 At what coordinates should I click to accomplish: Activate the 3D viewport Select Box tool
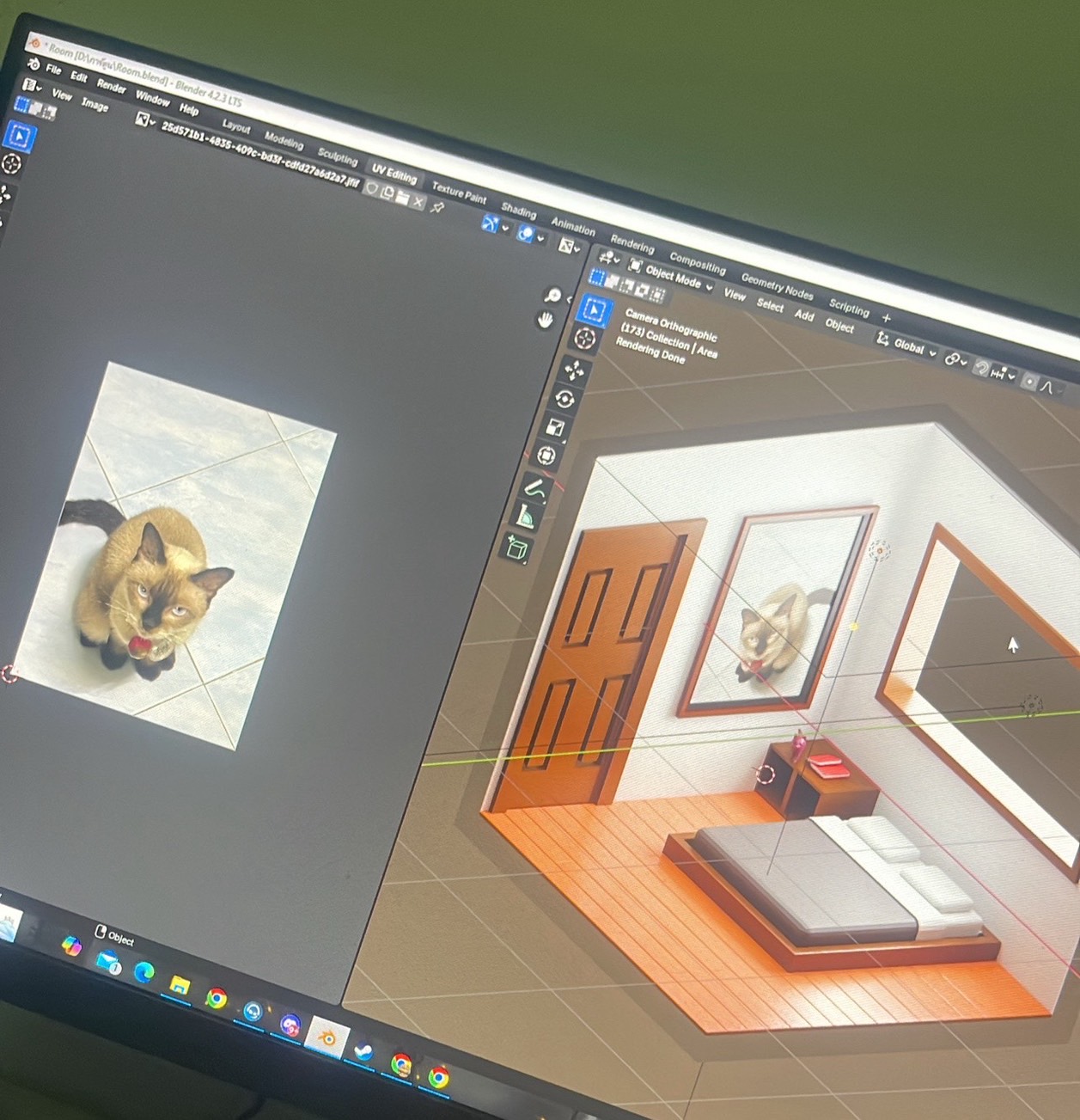[x=595, y=309]
